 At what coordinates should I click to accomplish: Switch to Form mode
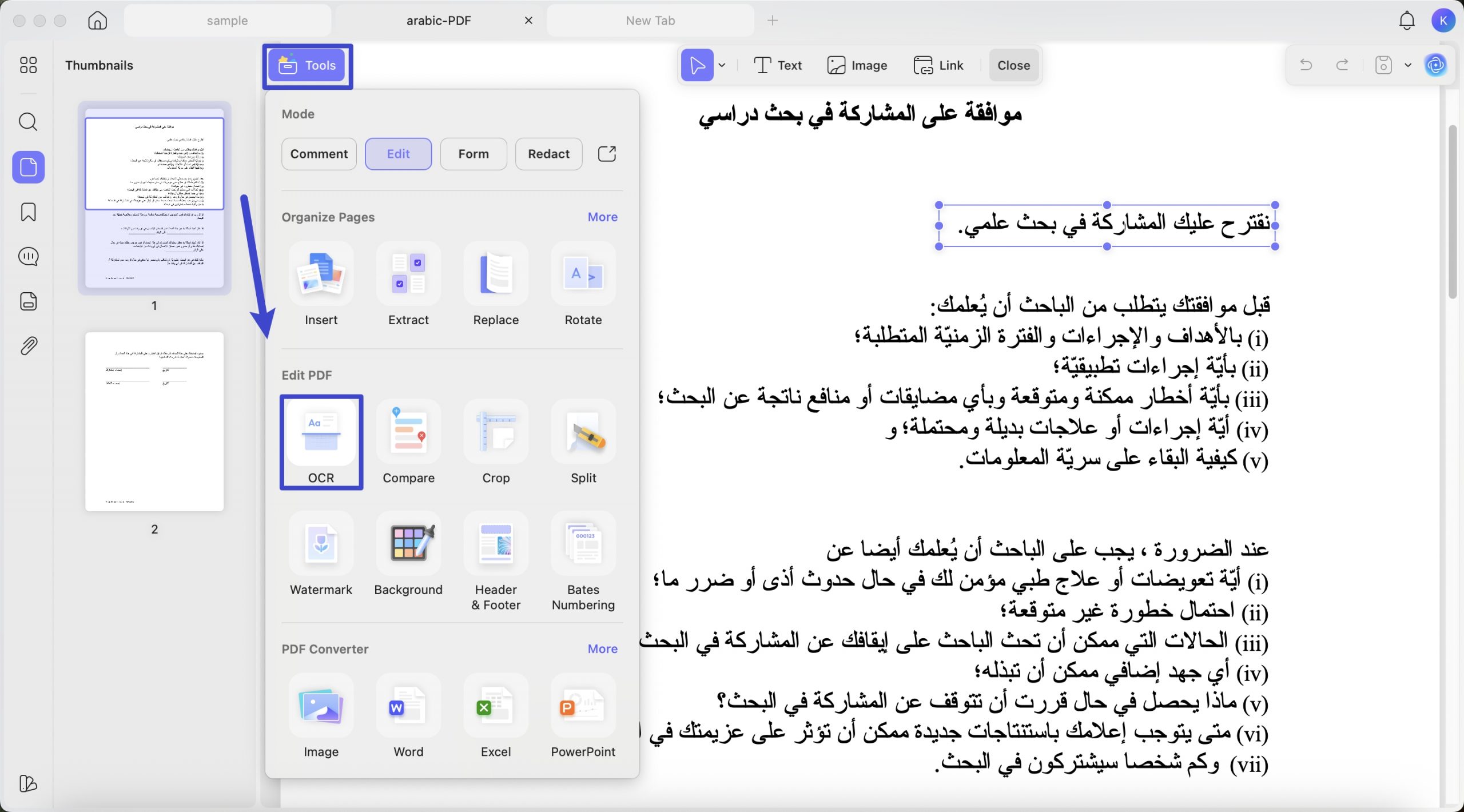(474, 154)
